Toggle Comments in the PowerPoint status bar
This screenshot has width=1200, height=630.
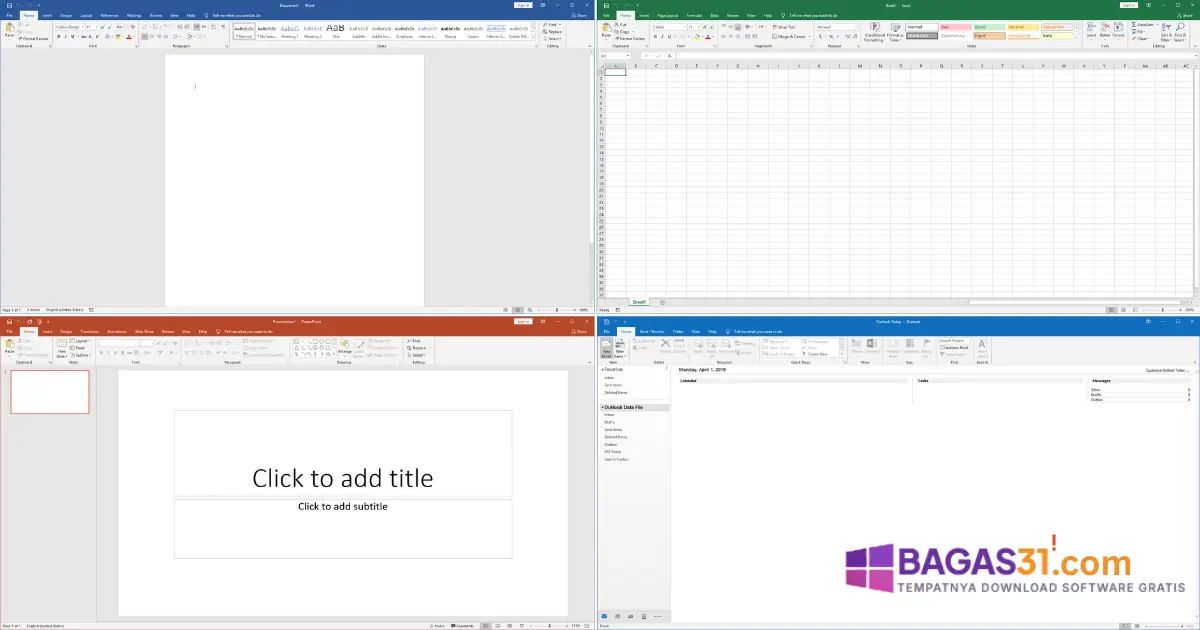click(x=462, y=625)
